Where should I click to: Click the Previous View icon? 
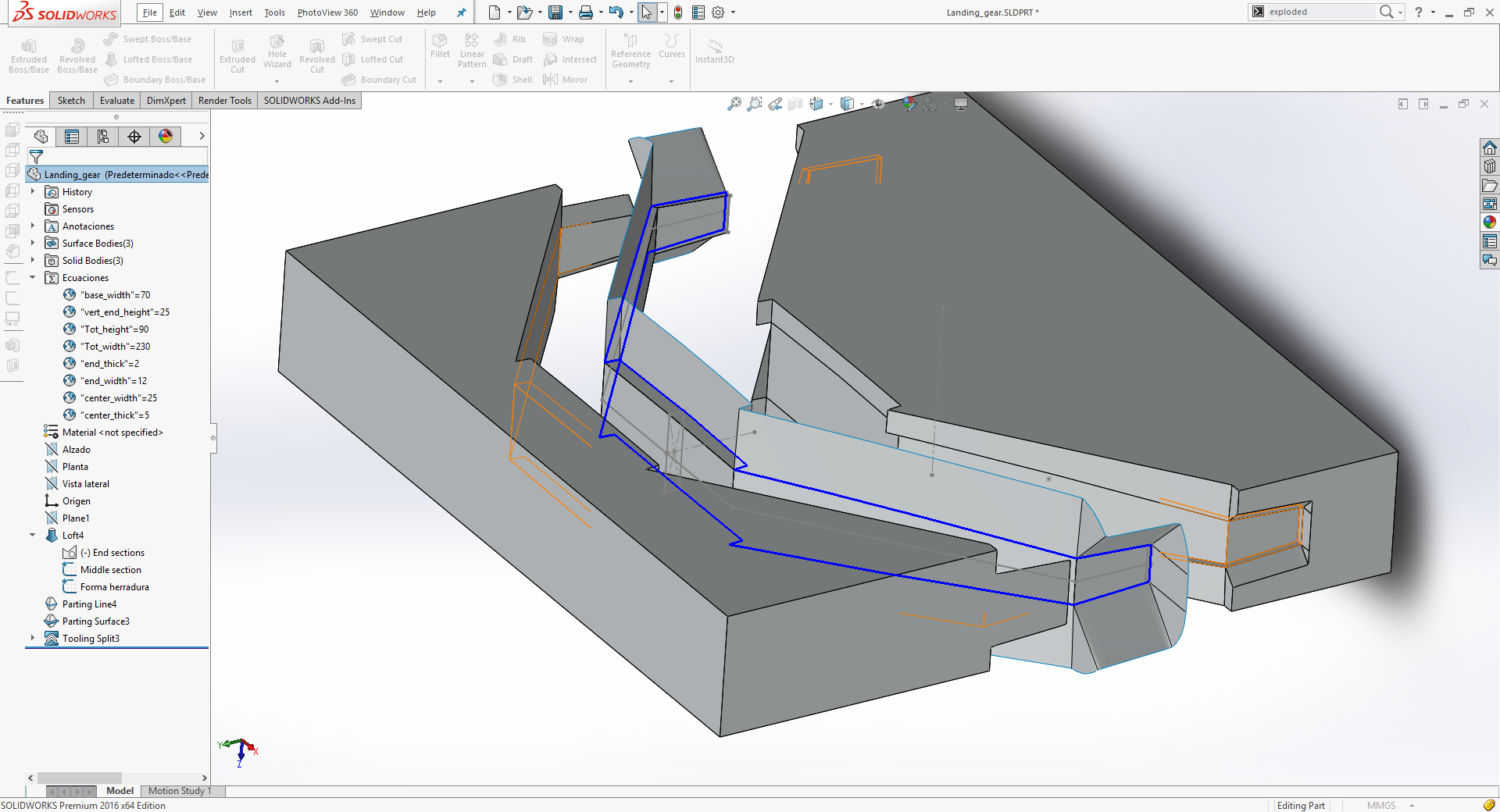coord(775,104)
